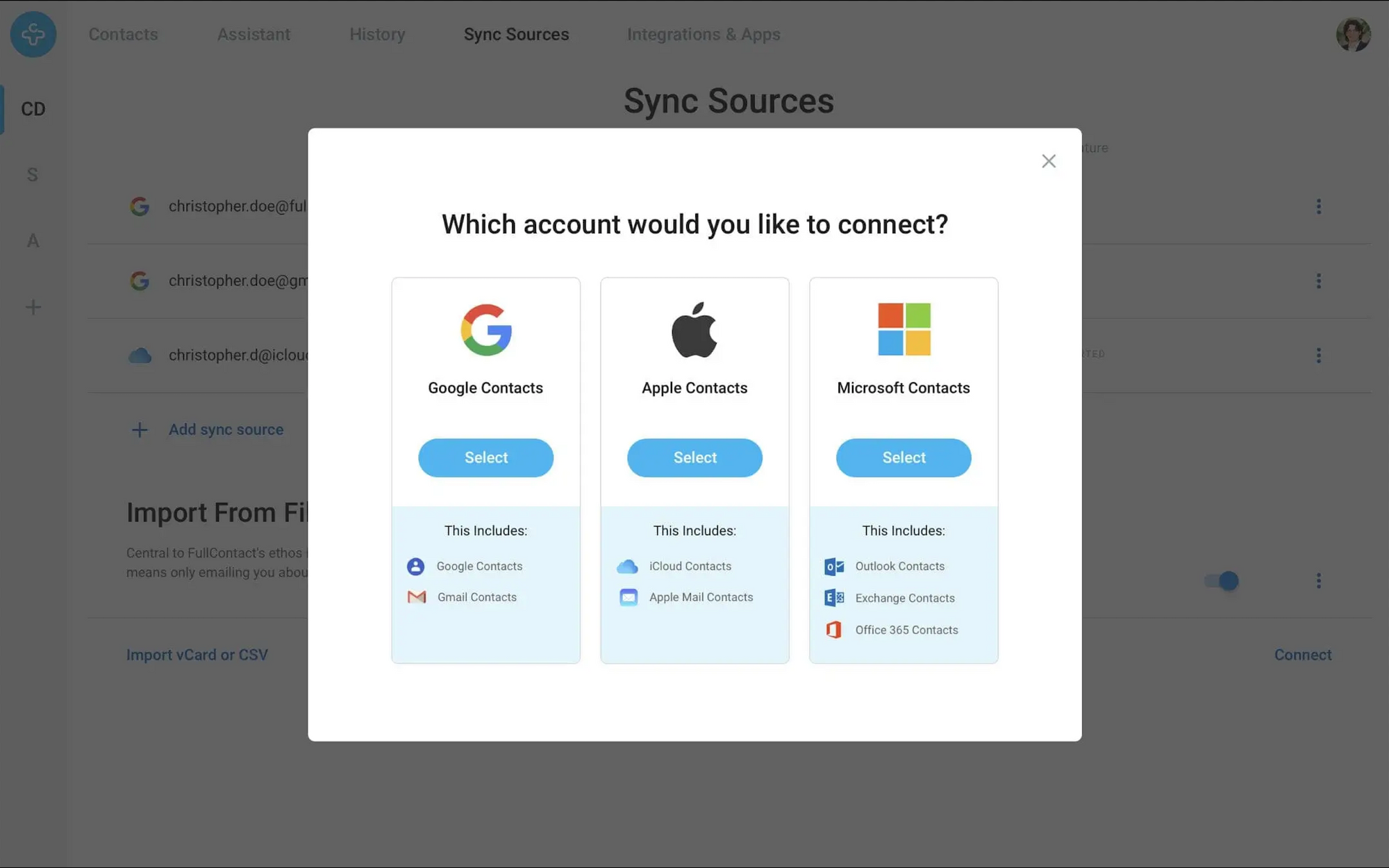Open the Integrations & Apps tab
Screen dimensions: 1389x868
coord(704,34)
